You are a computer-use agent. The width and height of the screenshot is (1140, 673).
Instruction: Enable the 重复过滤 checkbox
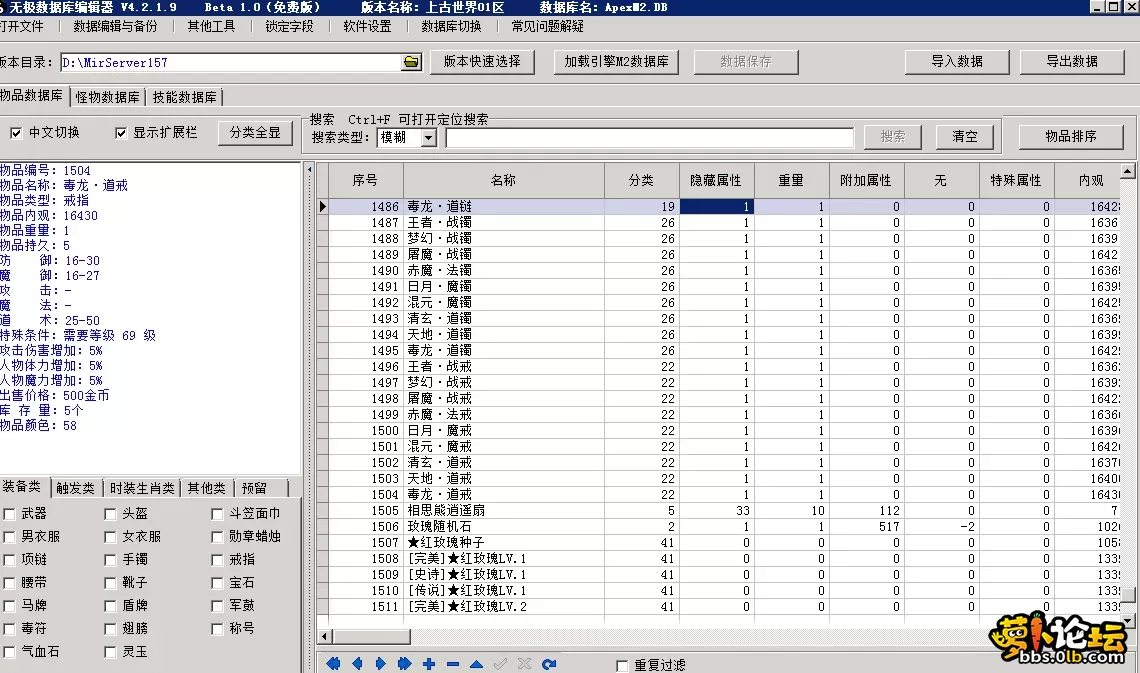point(622,666)
